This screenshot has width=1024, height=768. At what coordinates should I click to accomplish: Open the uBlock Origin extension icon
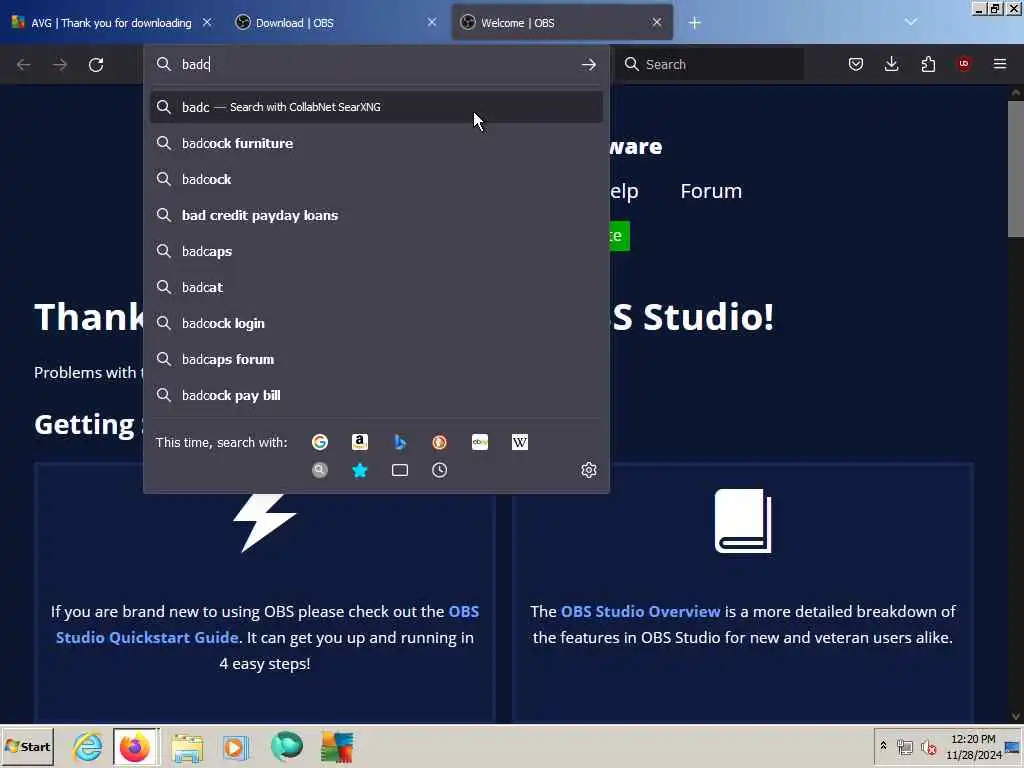[964, 64]
